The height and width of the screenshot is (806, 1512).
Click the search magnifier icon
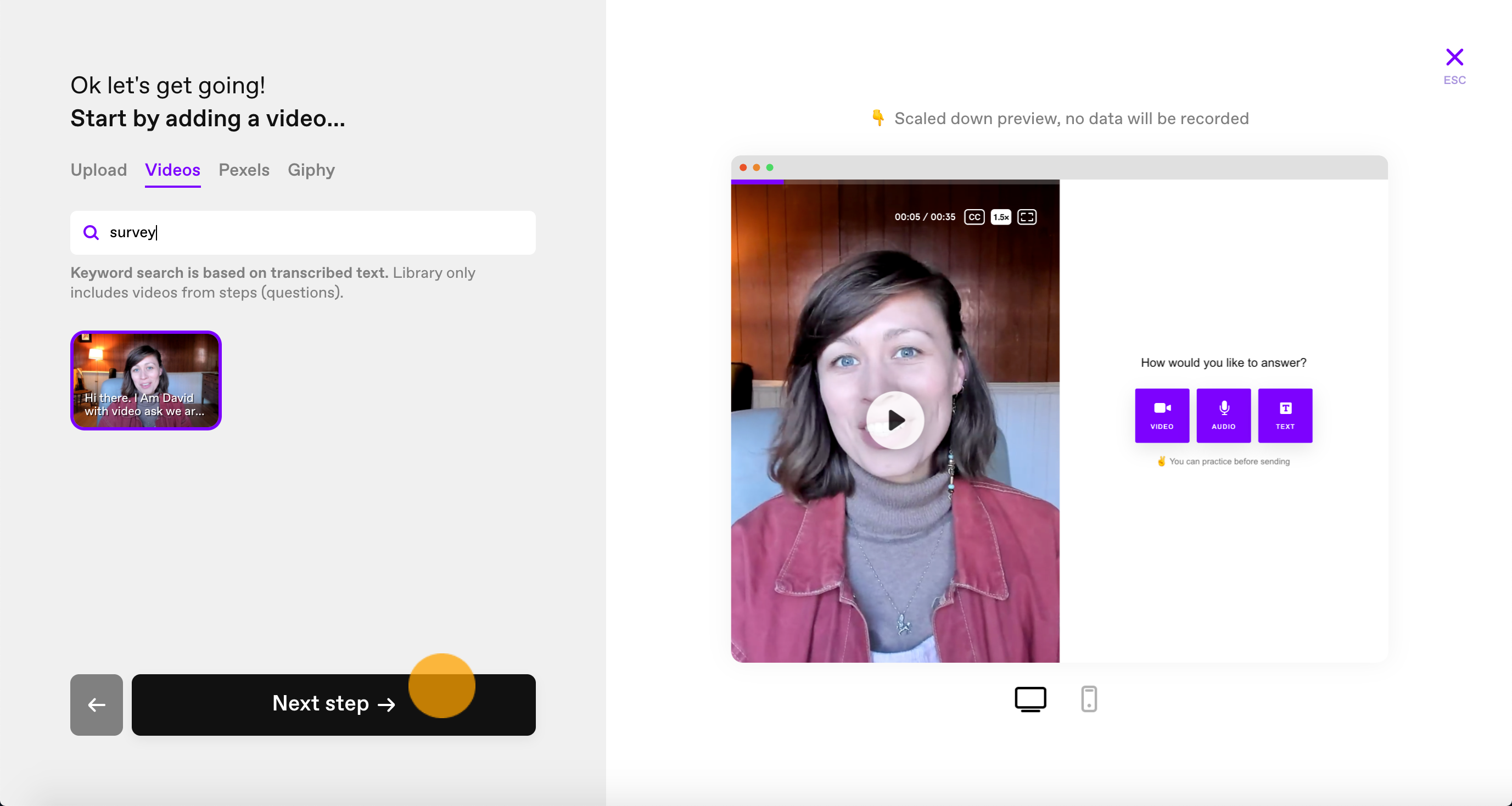(91, 232)
